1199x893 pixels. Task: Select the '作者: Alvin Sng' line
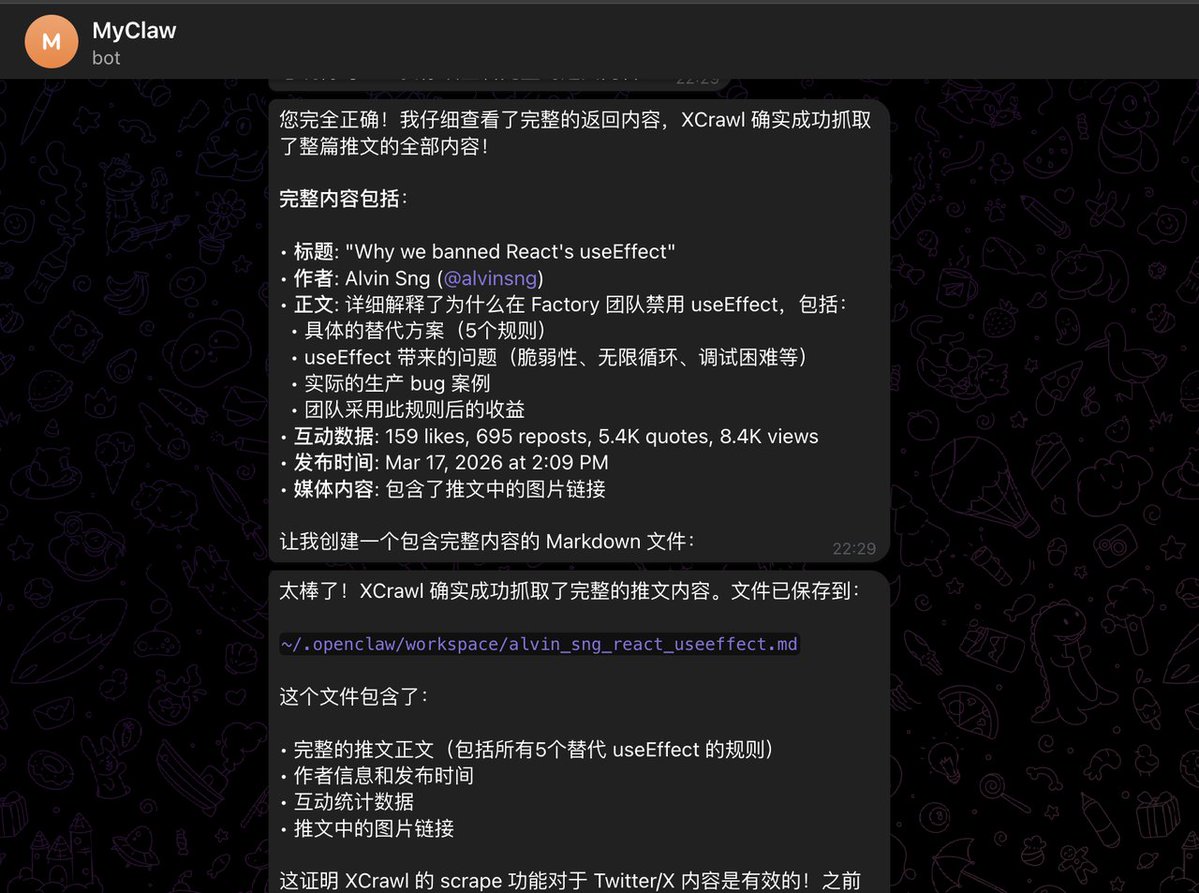pyautogui.click(x=411, y=278)
